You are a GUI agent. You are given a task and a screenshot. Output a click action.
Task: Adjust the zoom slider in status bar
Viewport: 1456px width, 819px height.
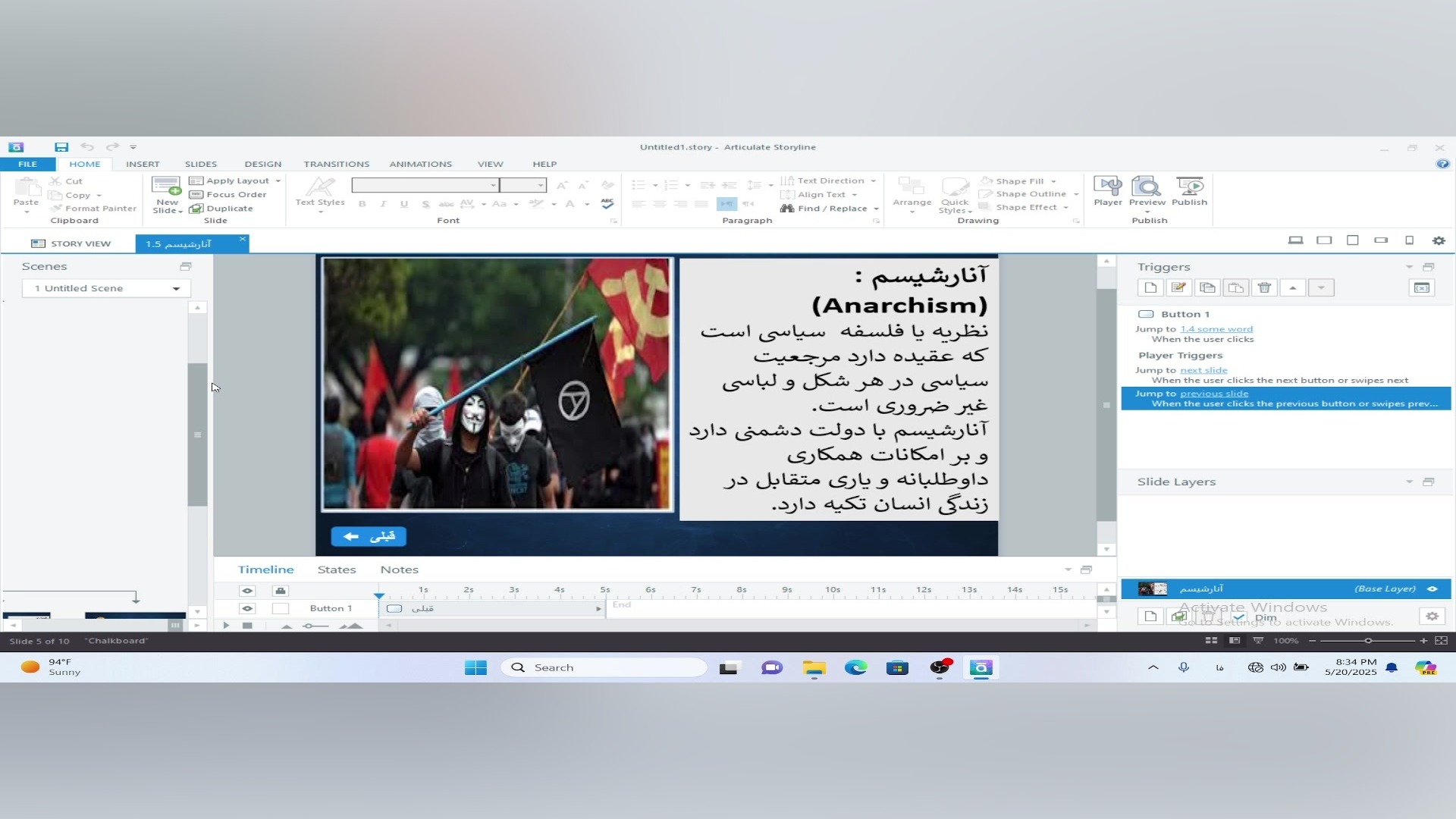click(x=1368, y=641)
